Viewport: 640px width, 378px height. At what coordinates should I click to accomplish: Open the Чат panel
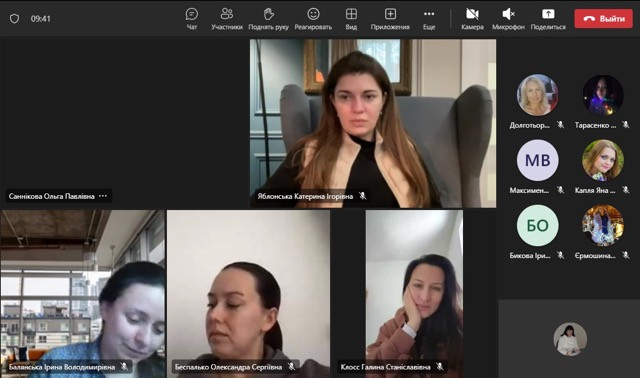click(x=191, y=14)
